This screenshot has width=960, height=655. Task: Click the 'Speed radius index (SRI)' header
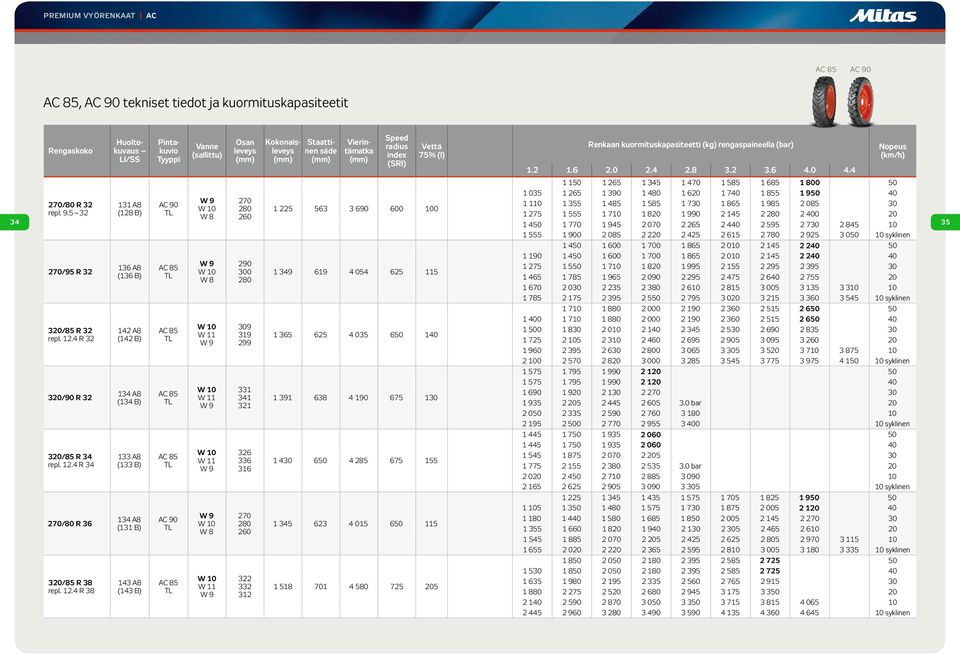397,151
